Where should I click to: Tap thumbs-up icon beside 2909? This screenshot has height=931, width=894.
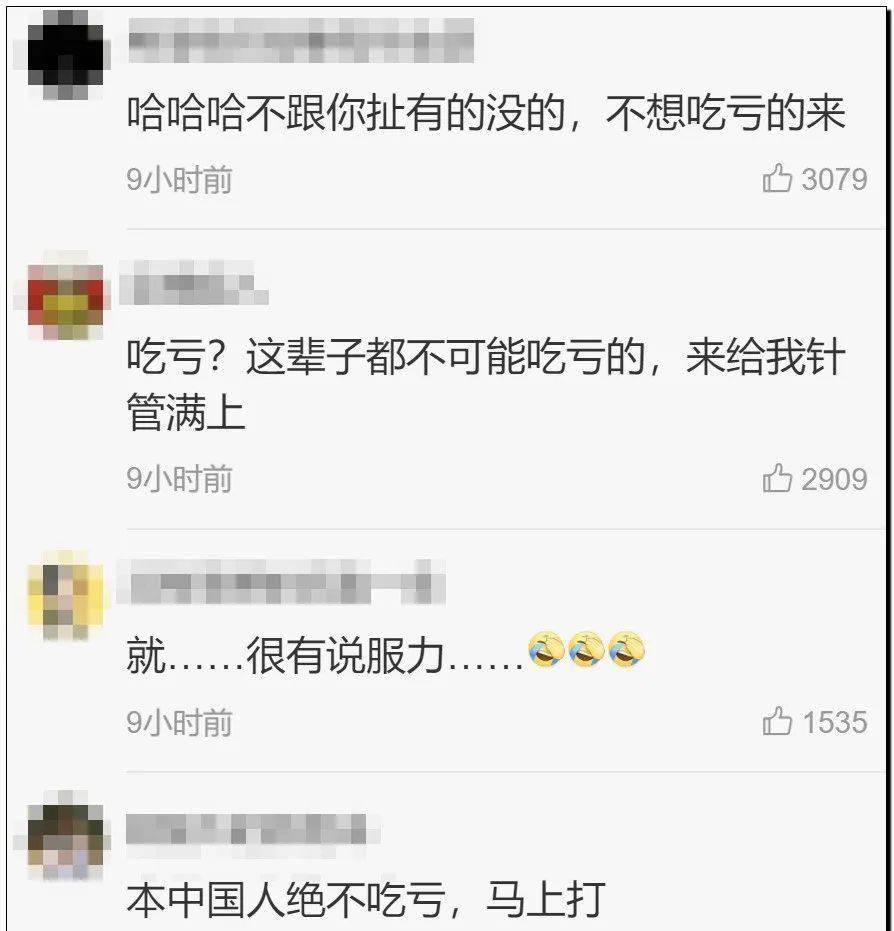(777, 479)
